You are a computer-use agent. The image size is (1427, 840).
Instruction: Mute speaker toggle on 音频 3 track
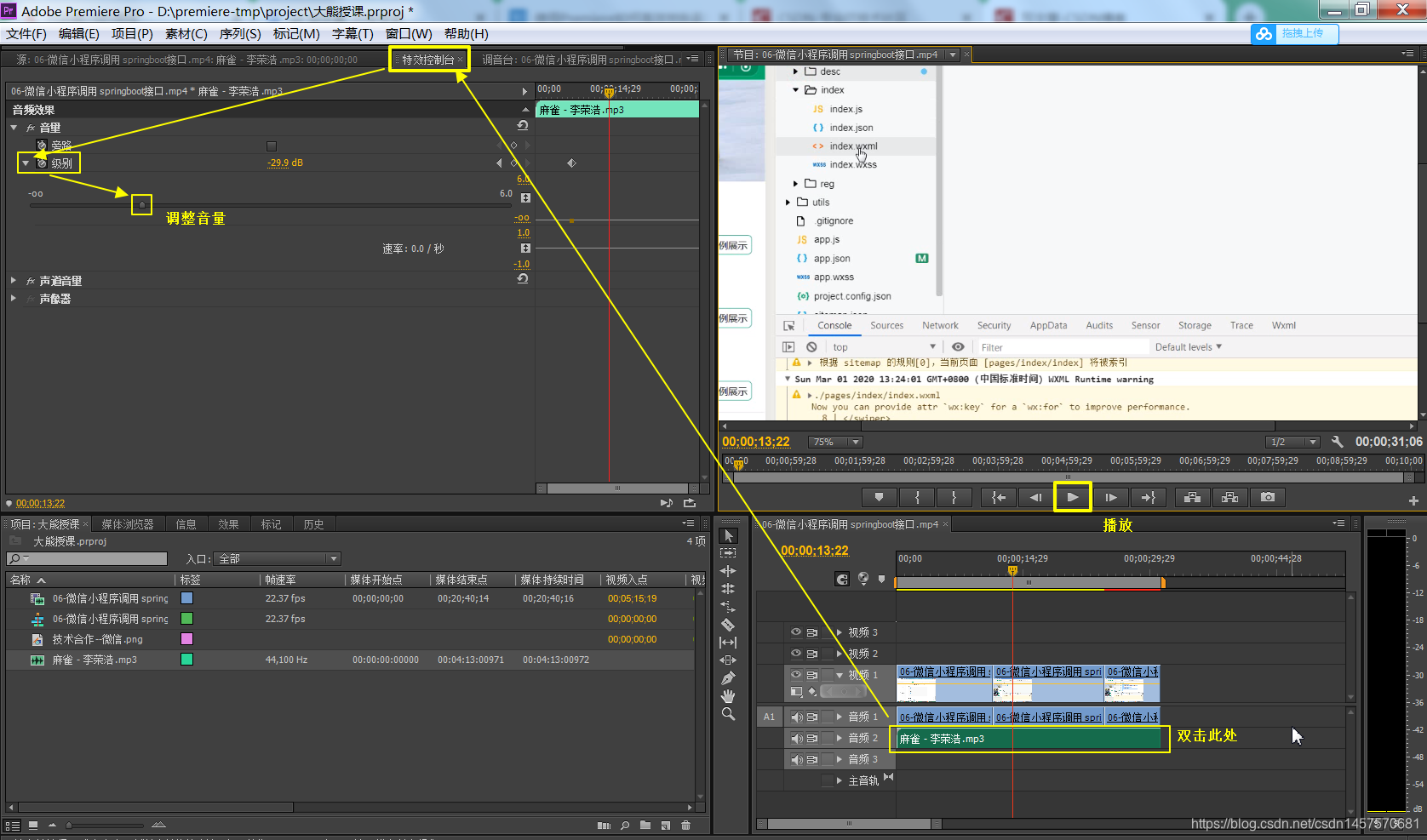click(797, 759)
